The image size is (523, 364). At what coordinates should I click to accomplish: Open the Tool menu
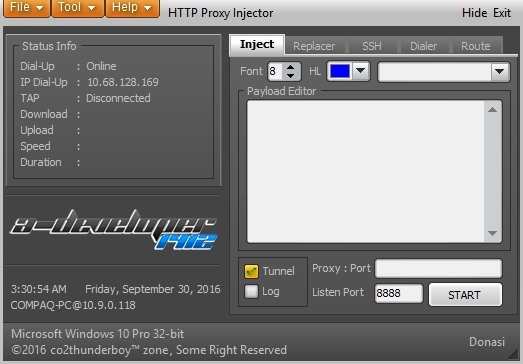[x=77, y=7]
